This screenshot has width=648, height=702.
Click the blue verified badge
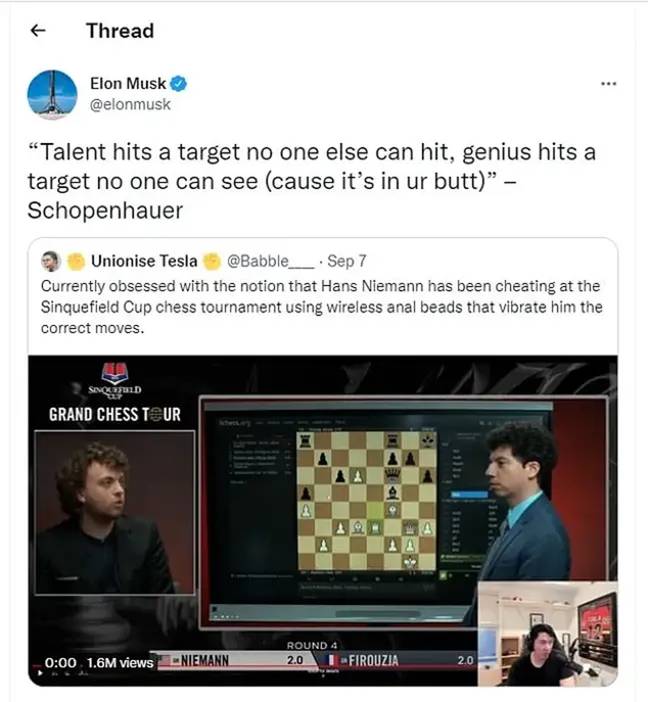[179, 84]
